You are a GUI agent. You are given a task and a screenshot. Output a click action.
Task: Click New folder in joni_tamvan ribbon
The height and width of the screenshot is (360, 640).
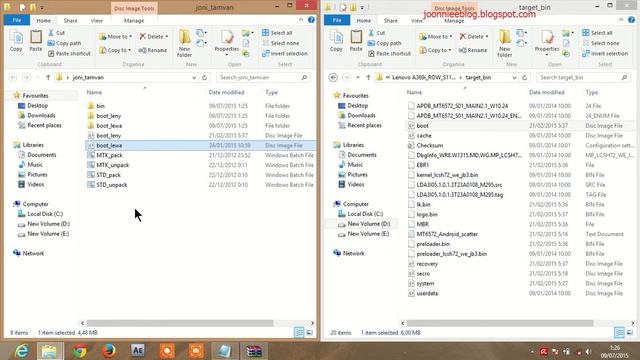[184, 43]
